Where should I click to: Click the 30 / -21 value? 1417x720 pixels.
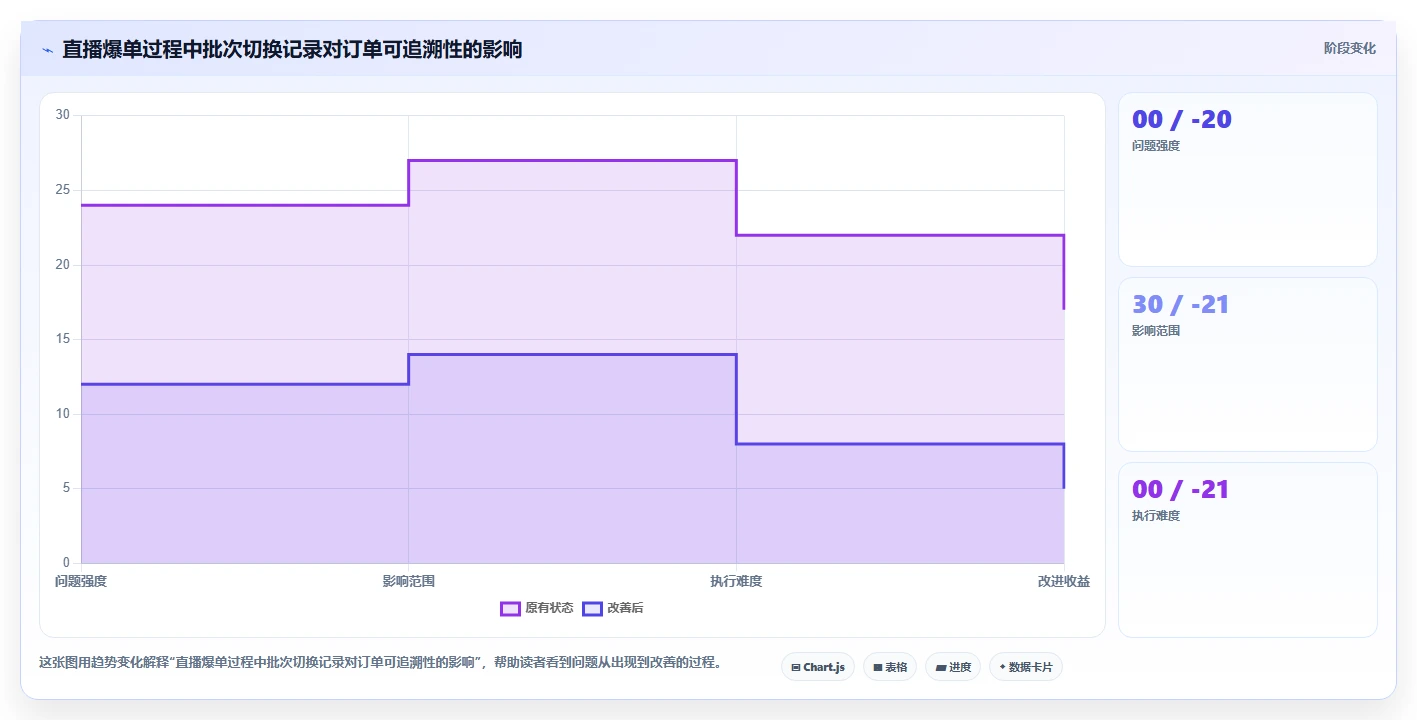[1180, 305]
